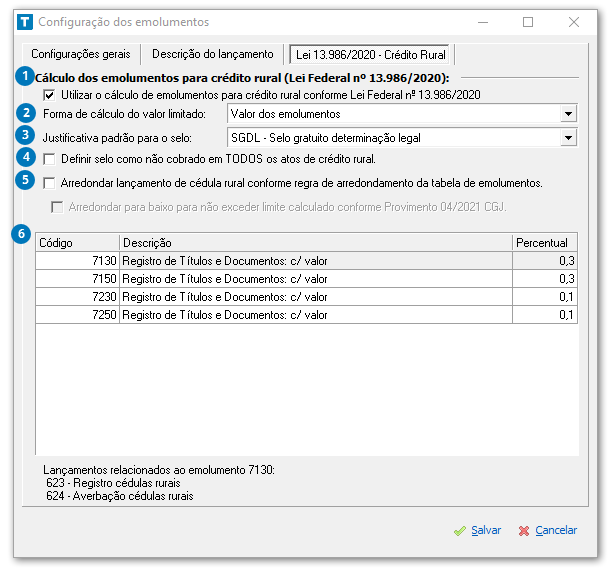Click the 0,3 percentual of row 7130
The width and height of the screenshot is (611, 571).
point(545,261)
